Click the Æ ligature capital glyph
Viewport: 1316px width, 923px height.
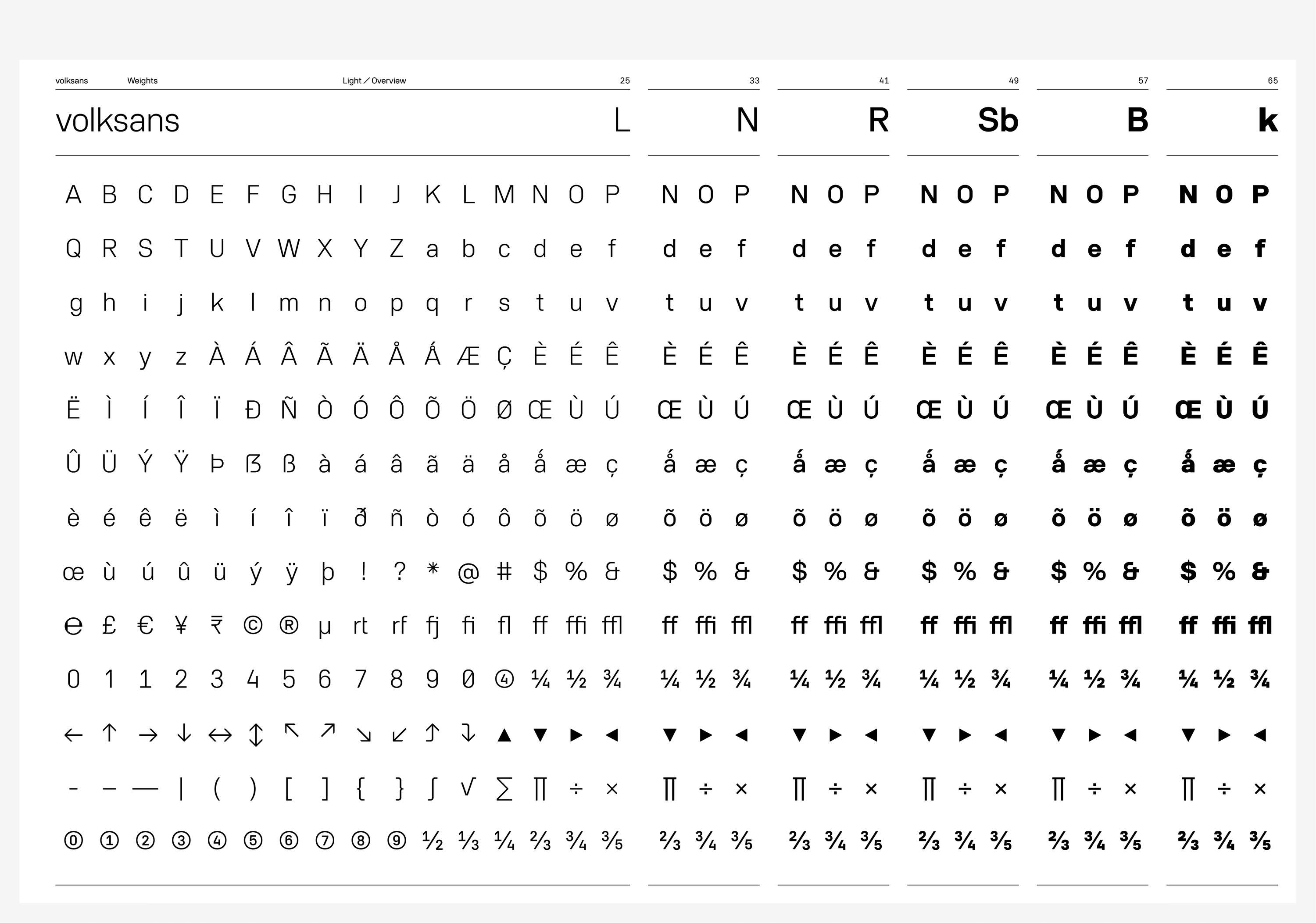468,356
